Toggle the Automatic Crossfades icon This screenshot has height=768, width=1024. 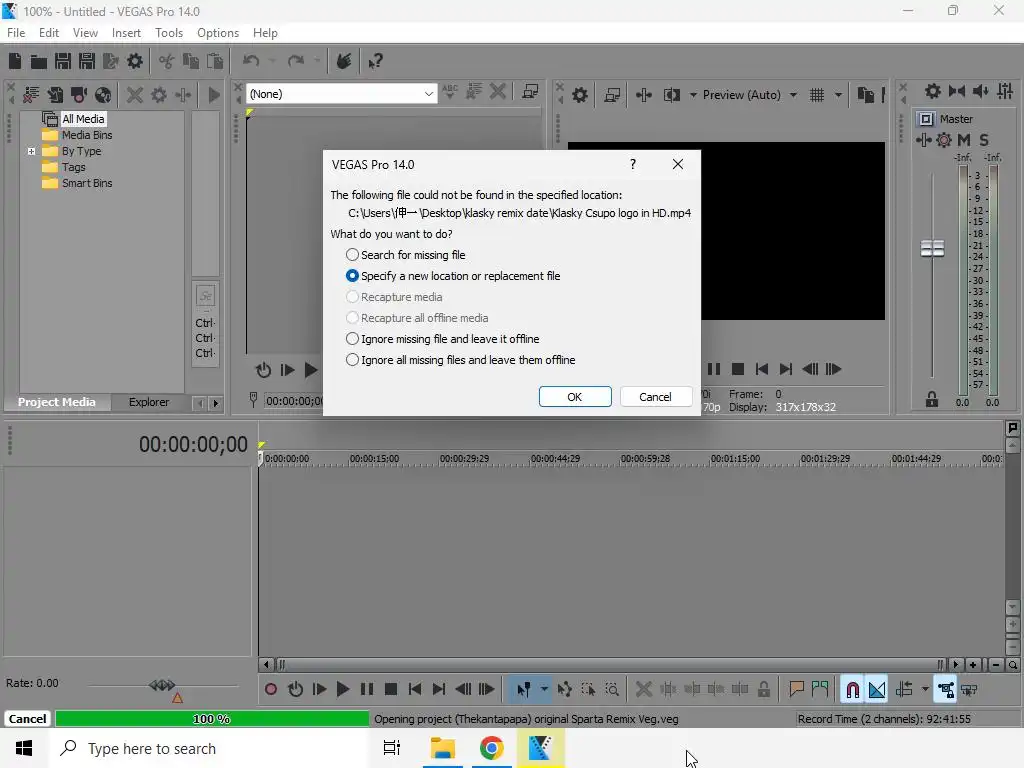coord(876,689)
